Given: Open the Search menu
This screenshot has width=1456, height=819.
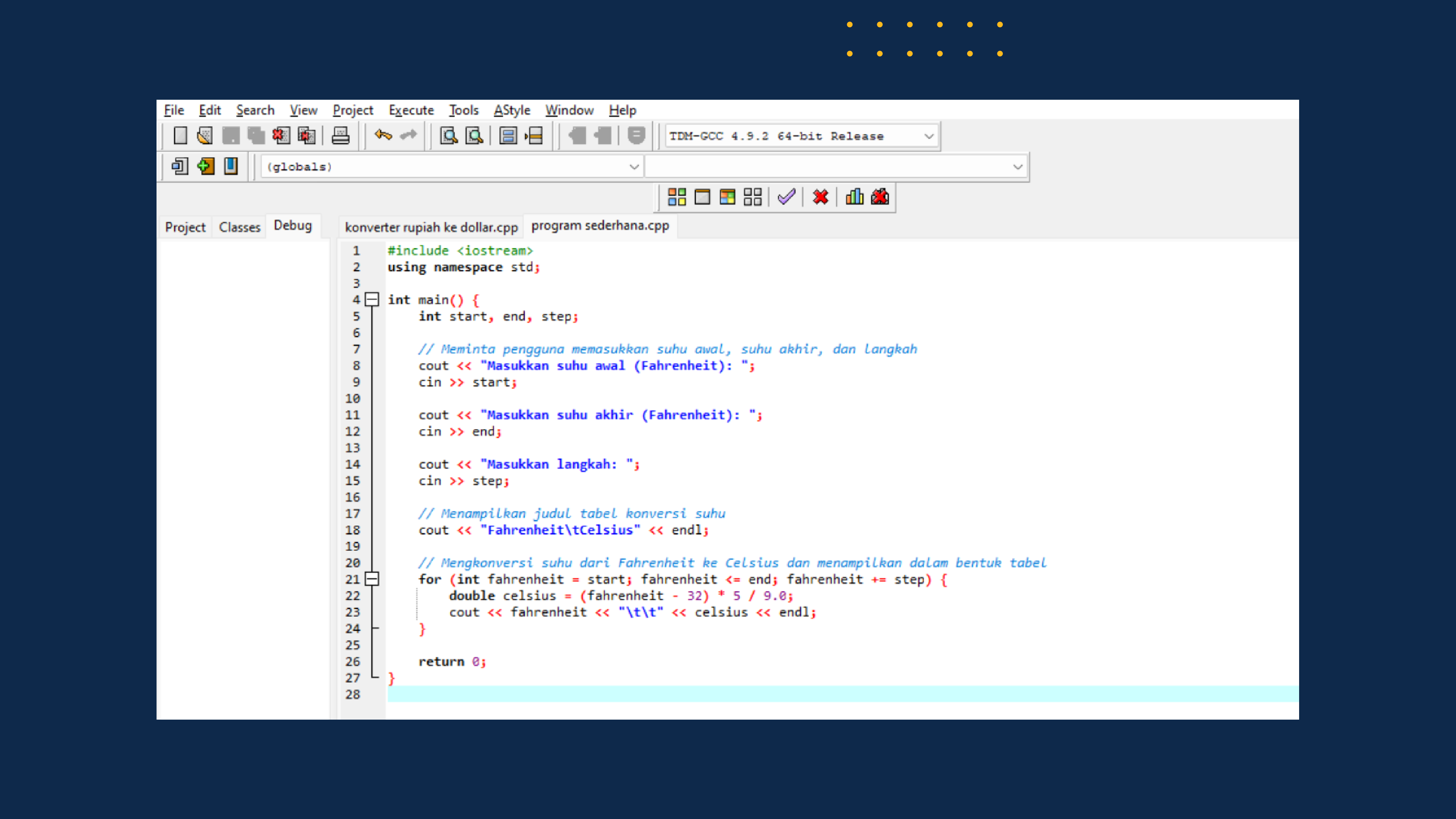Looking at the screenshot, I should coord(256,110).
